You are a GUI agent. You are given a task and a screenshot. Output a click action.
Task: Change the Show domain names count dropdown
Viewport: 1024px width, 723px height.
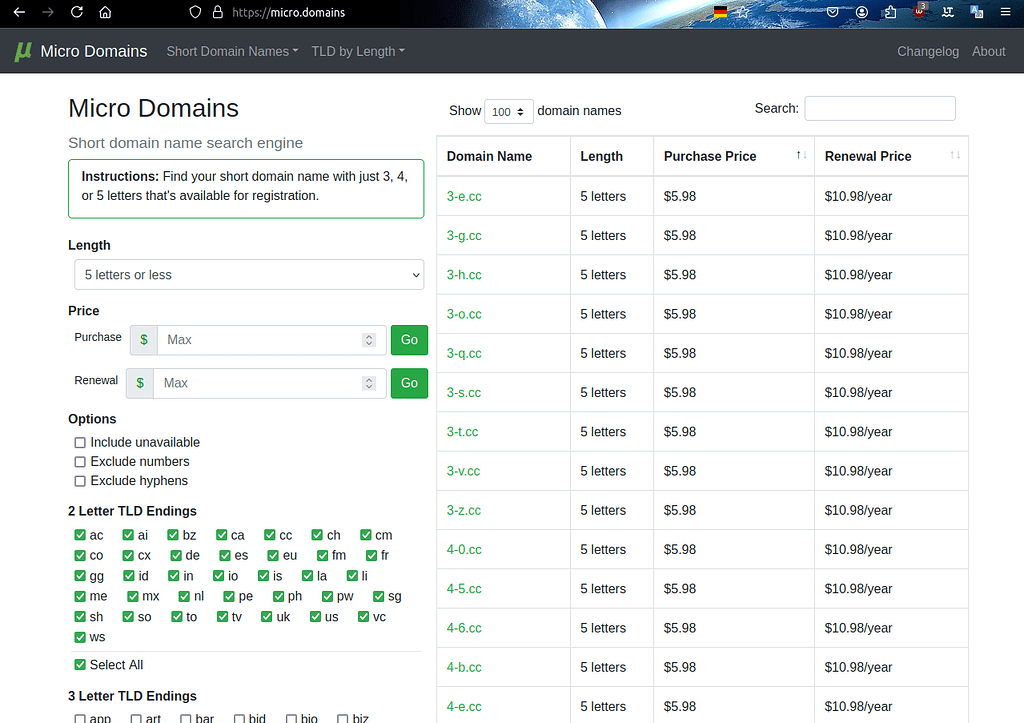point(508,111)
